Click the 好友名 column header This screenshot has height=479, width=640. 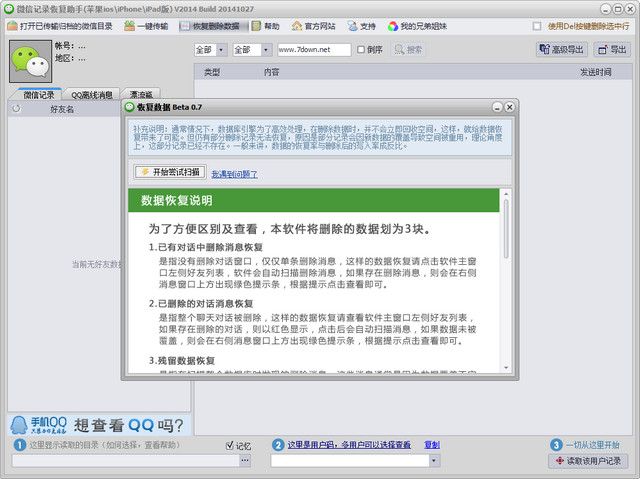(x=62, y=109)
